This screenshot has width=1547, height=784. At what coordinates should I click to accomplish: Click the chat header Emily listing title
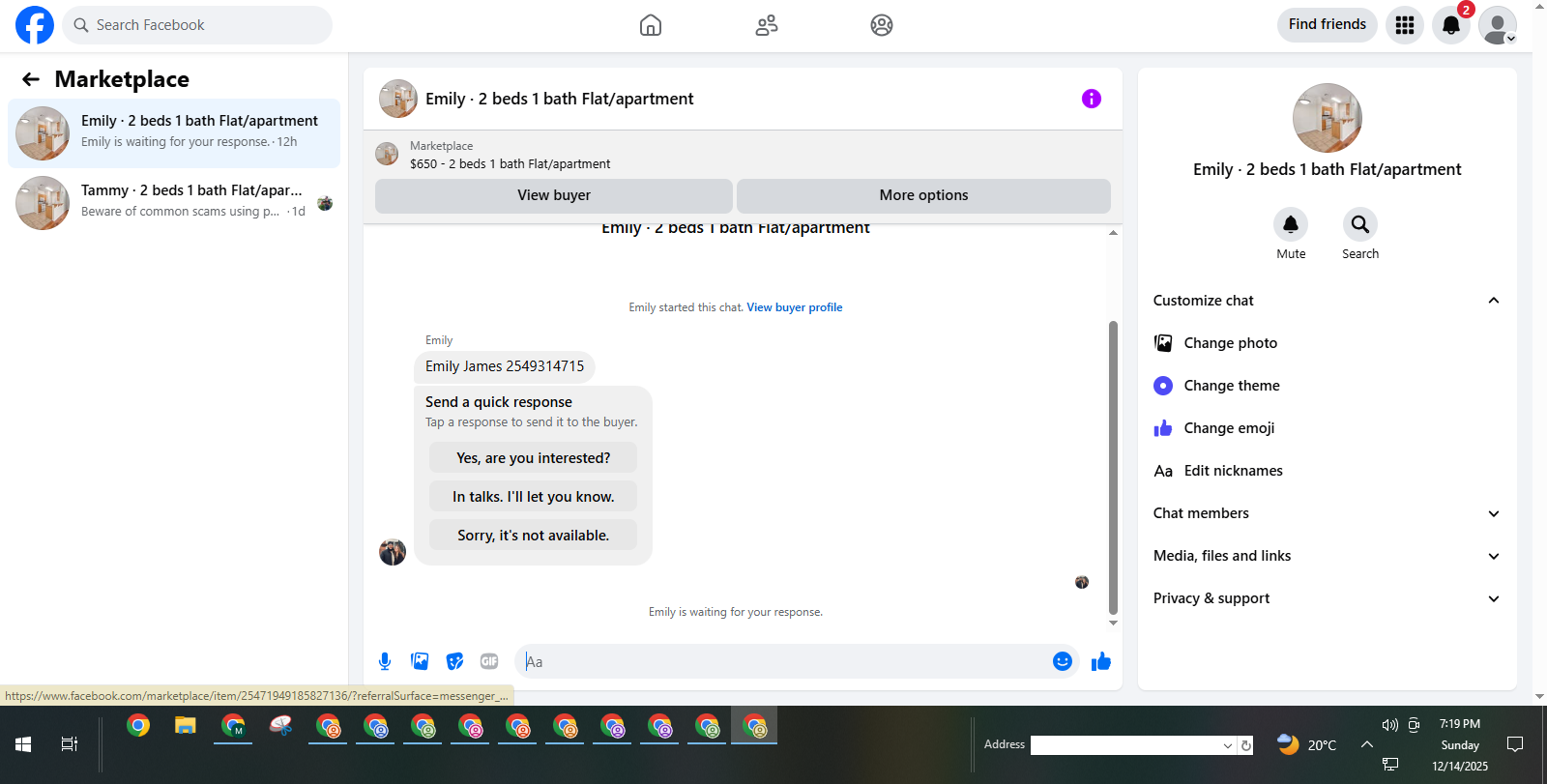(x=560, y=99)
